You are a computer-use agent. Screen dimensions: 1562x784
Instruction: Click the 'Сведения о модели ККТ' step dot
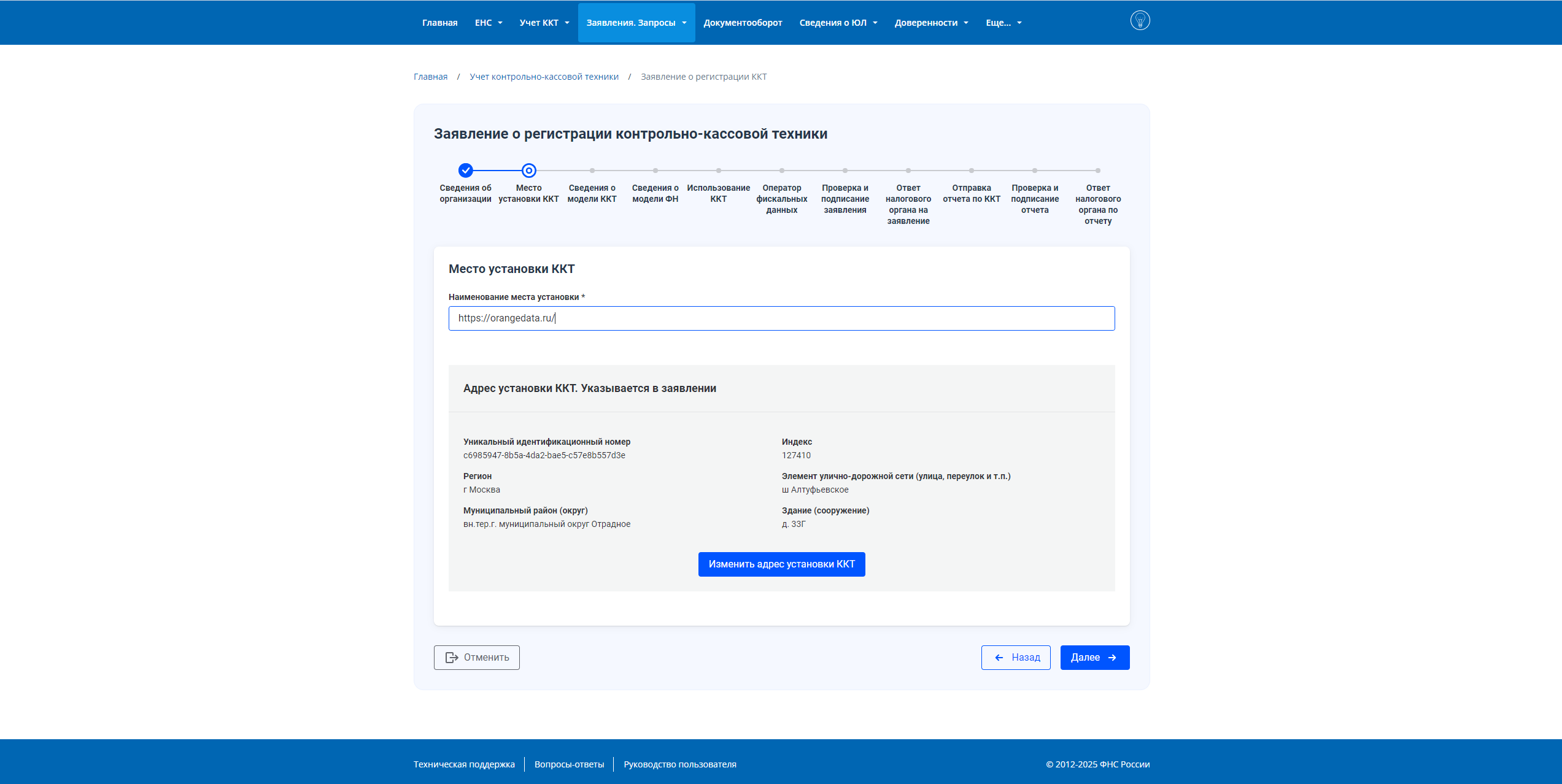[x=592, y=171]
